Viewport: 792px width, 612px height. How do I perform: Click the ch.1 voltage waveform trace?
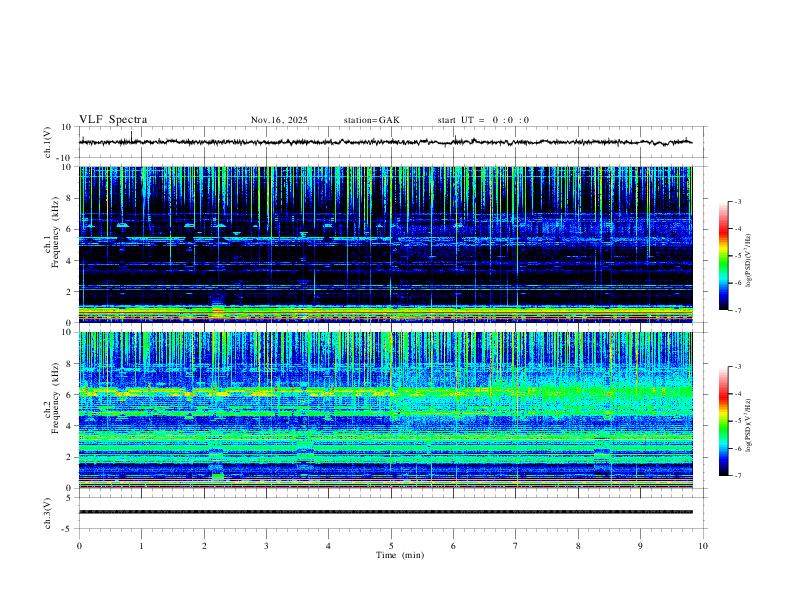(385, 142)
